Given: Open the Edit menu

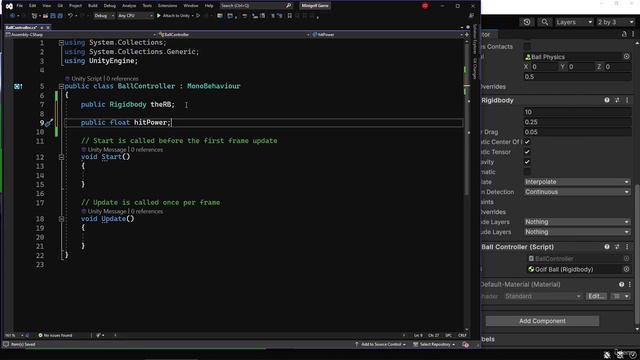Looking at the screenshot, I should coord(33,6).
